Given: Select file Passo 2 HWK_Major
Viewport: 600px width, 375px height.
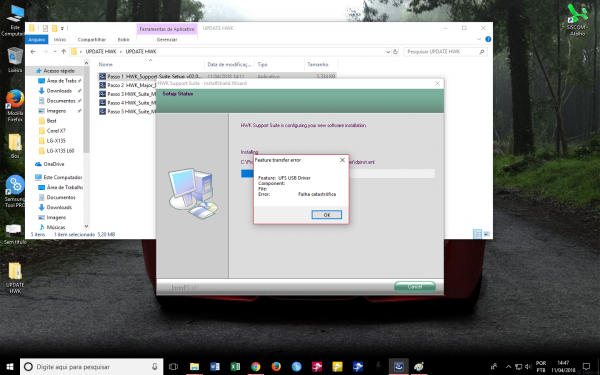Looking at the screenshot, I should (127, 85).
